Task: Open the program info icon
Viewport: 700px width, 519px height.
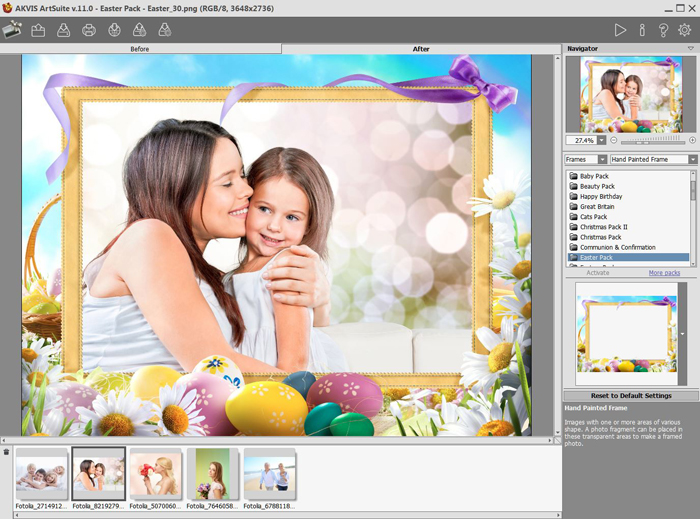Action: (642, 30)
